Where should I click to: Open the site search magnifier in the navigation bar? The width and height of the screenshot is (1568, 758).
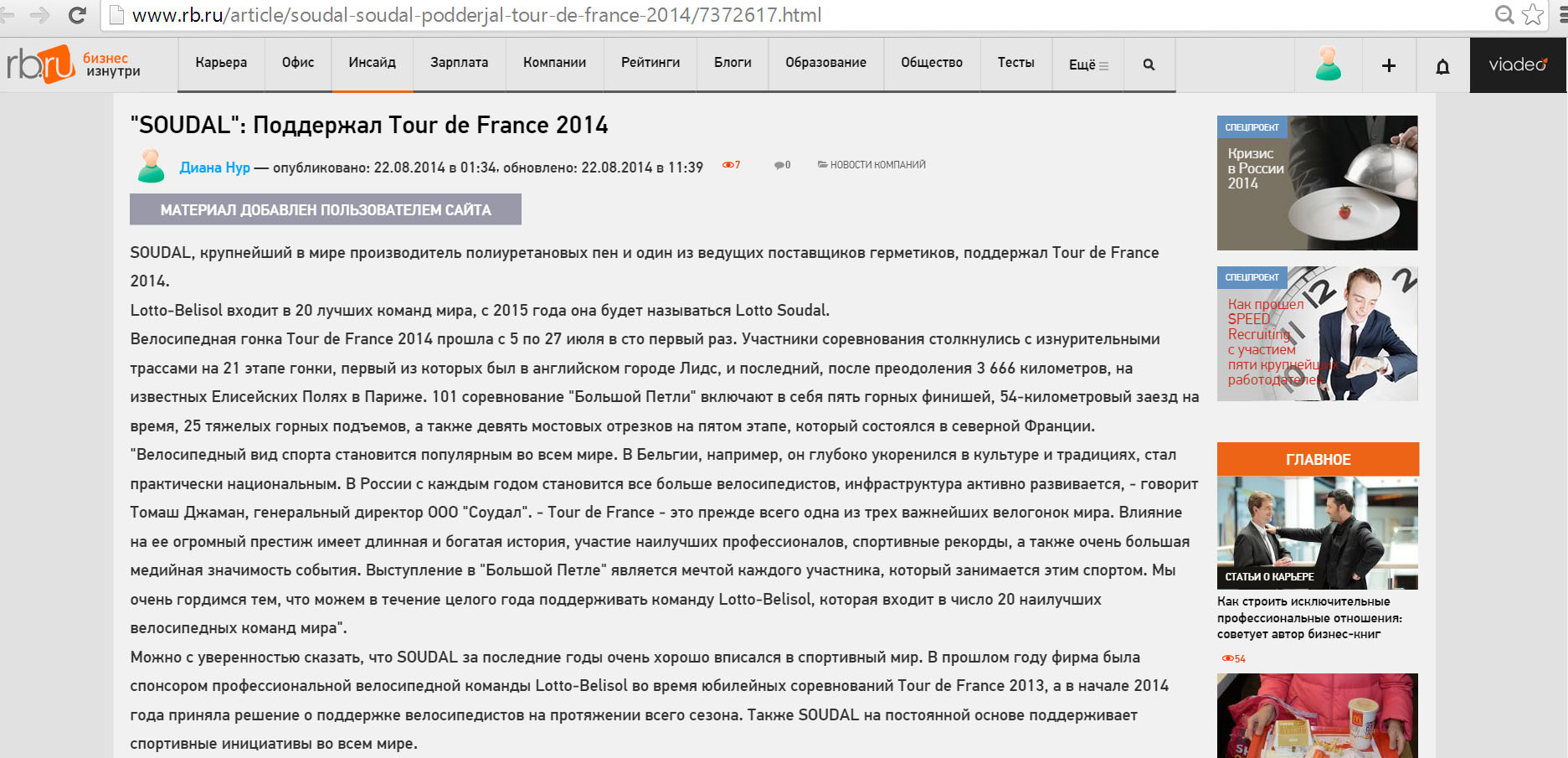pos(1149,64)
